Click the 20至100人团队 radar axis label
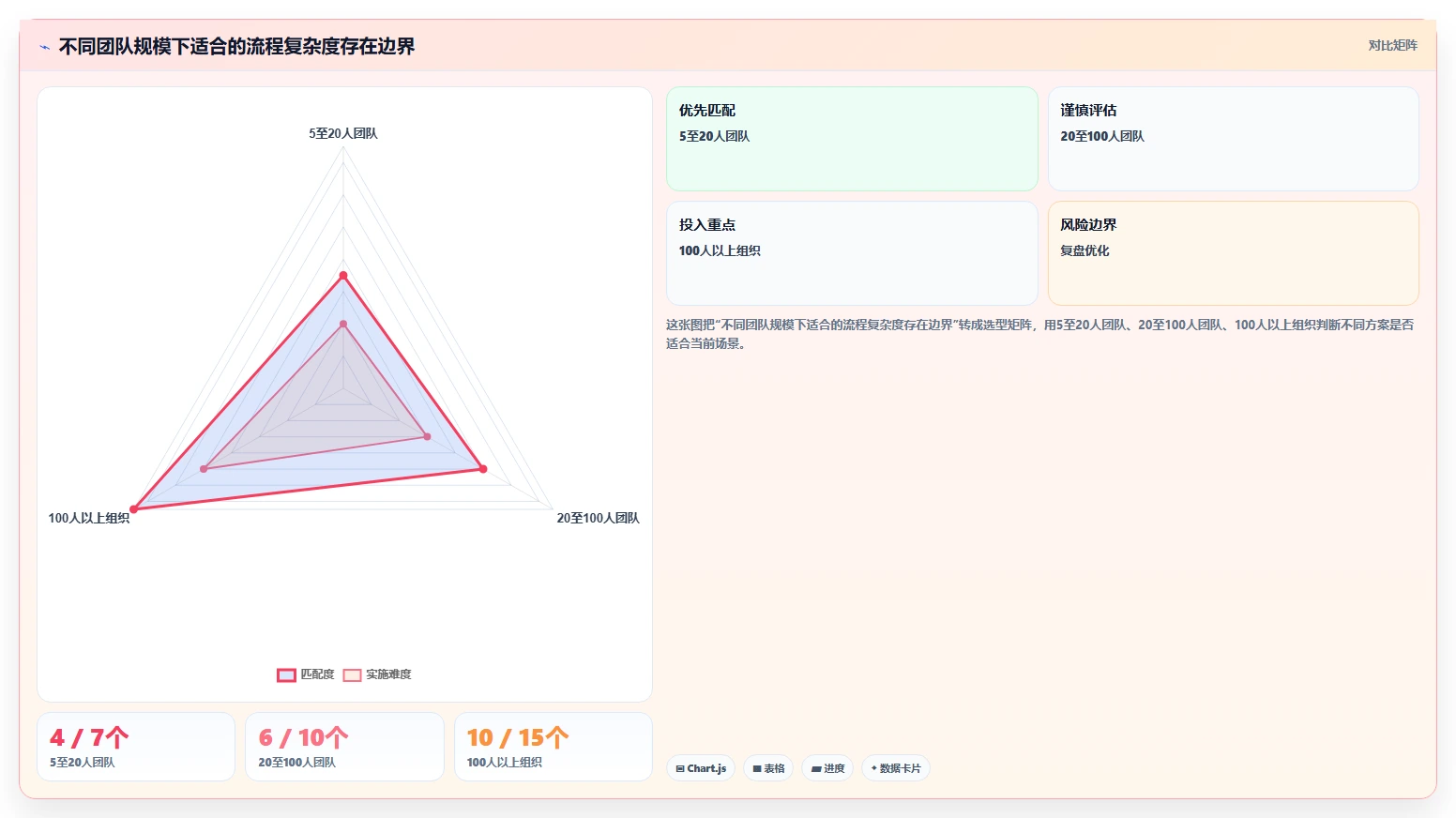 coord(598,518)
